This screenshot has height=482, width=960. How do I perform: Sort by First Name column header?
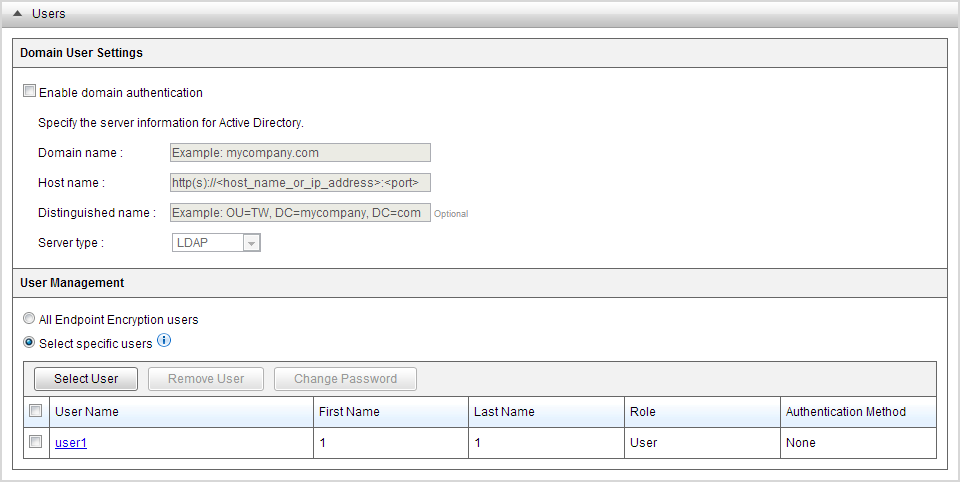349,412
